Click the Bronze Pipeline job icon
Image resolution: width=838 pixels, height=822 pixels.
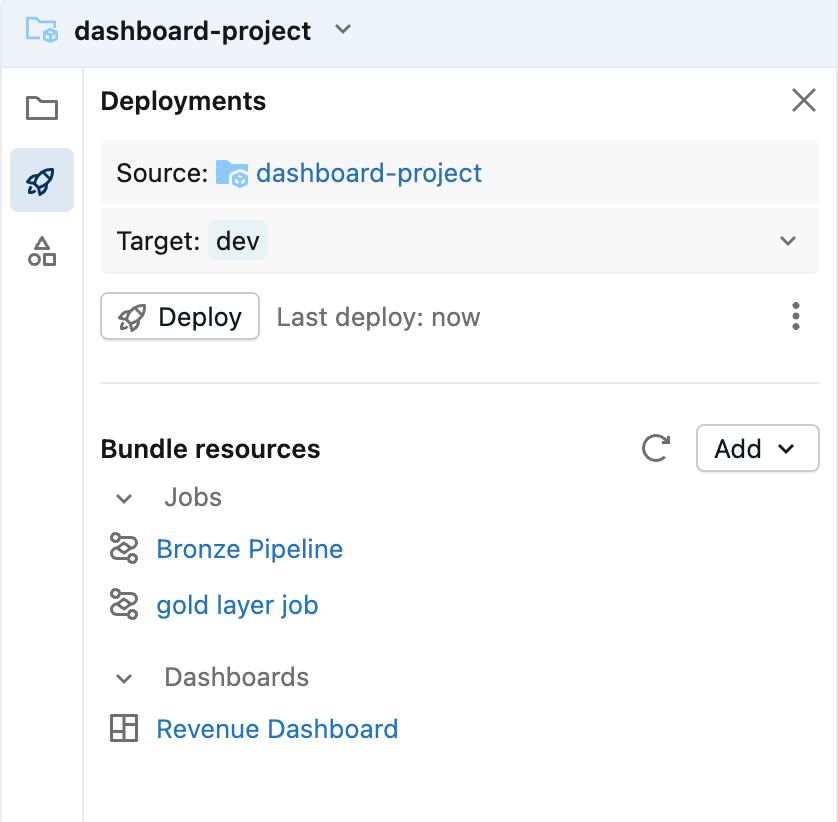click(x=124, y=549)
